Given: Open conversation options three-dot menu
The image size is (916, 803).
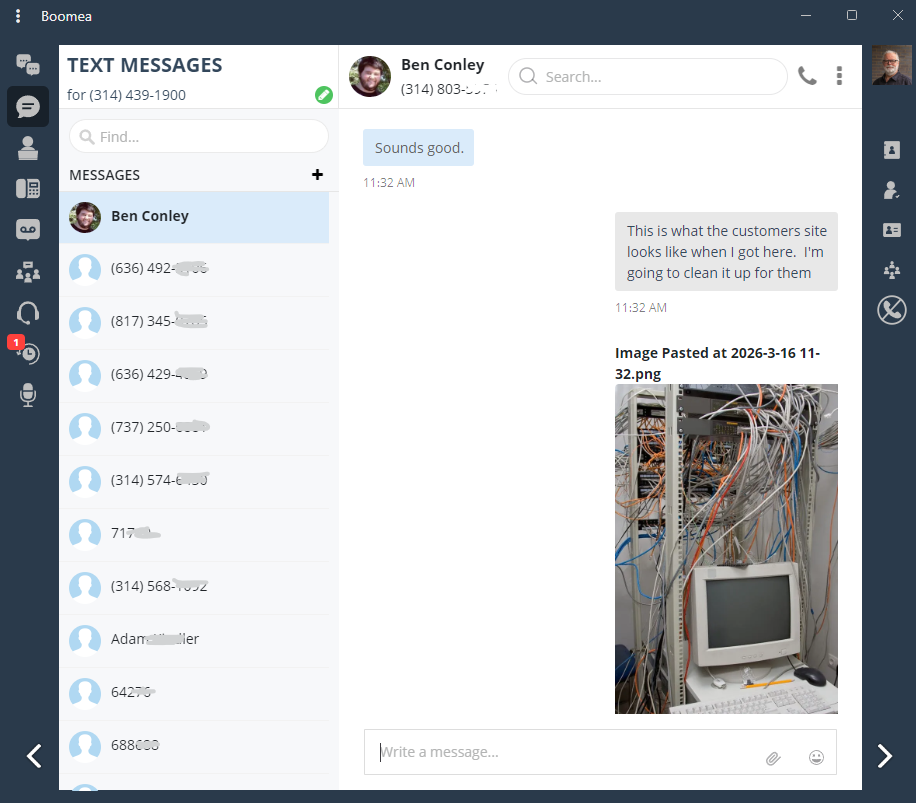Looking at the screenshot, I should click(839, 76).
